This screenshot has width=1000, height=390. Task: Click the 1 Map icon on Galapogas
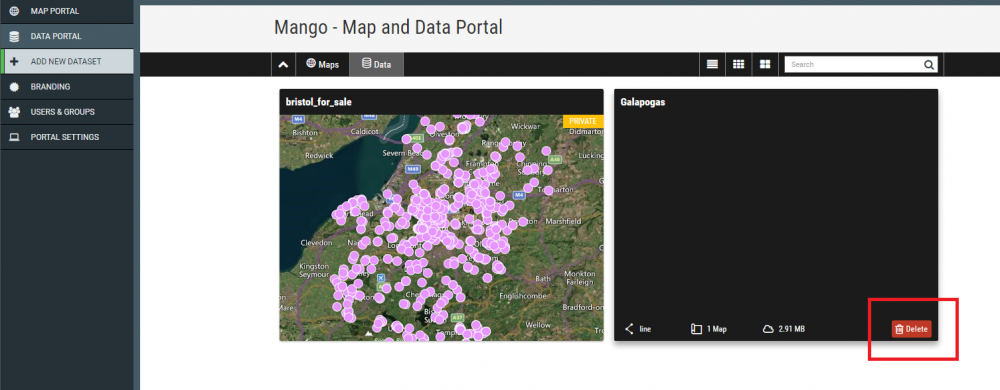click(696, 329)
